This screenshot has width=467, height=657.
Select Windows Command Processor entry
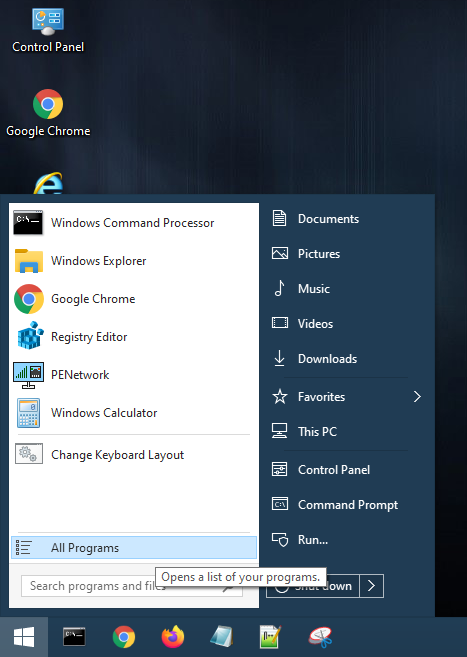[x=132, y=222]
